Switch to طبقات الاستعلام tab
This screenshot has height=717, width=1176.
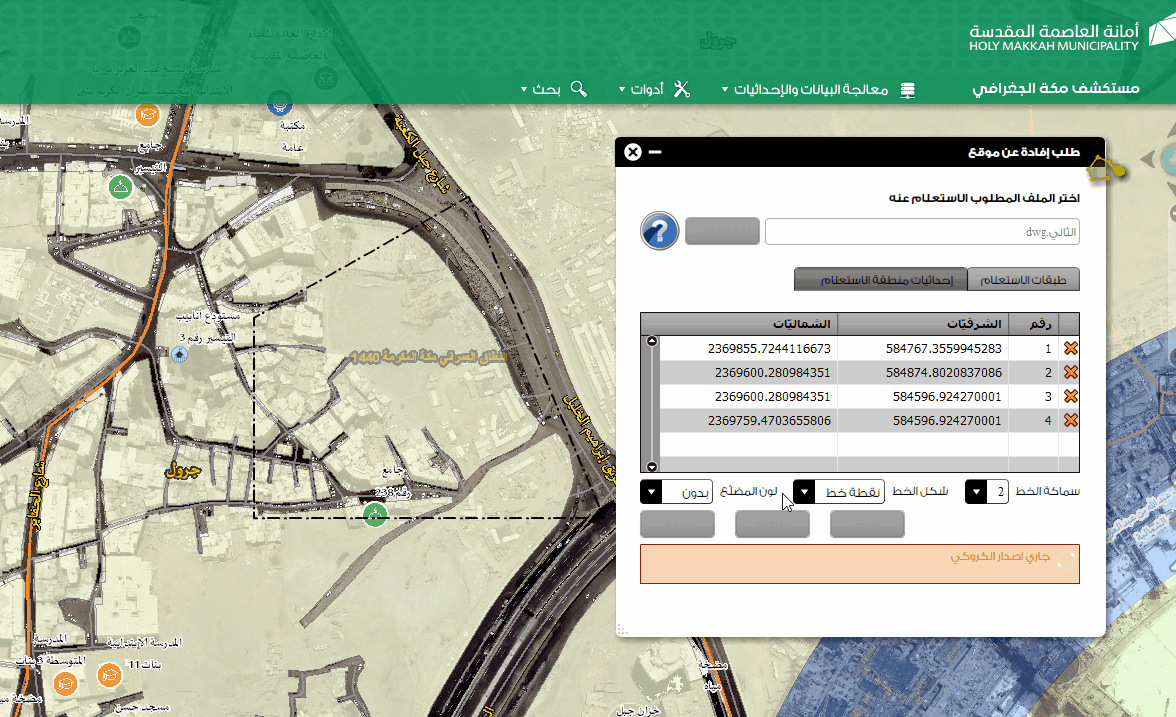1023,279
